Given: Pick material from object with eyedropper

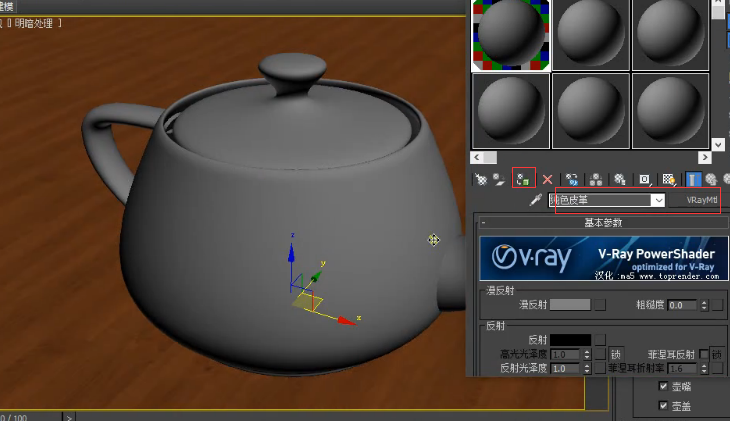Looking at the screenshot, I should point(536,200).
